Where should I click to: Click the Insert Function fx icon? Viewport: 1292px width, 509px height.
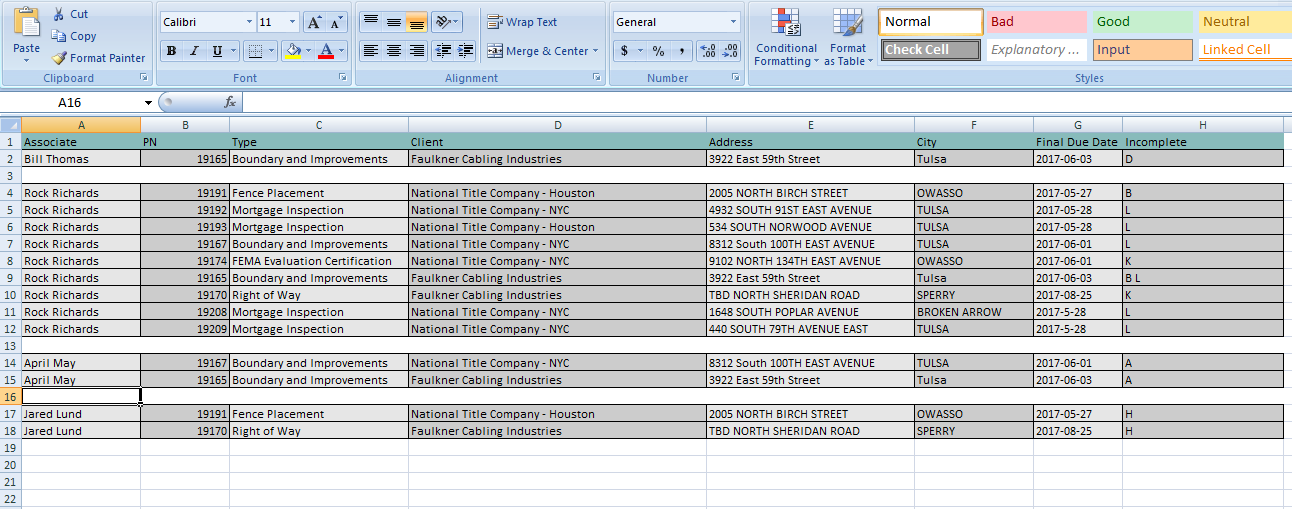coord(230,102)
